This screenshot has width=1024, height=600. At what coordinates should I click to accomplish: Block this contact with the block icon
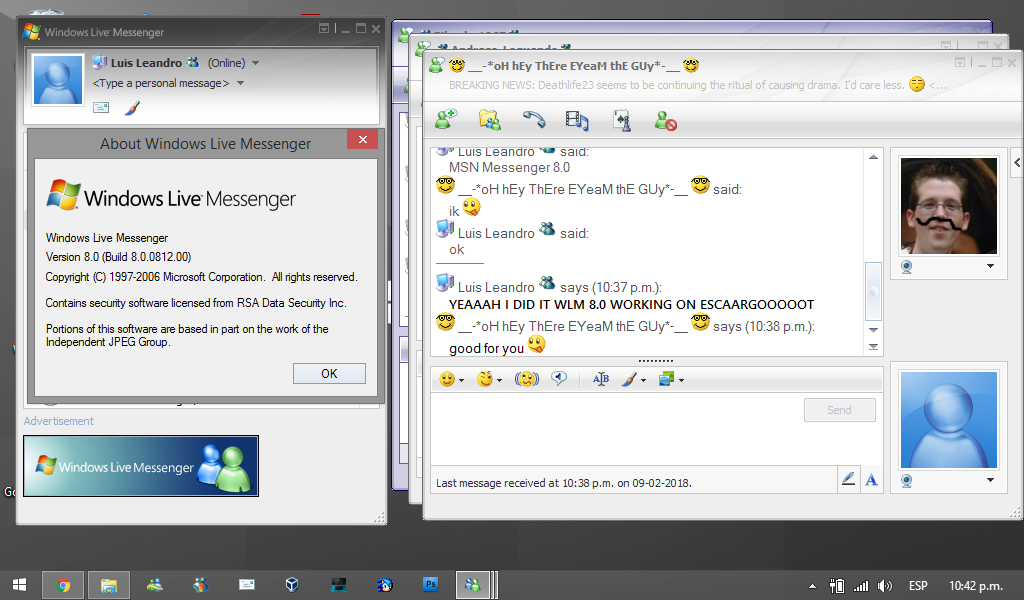(x=665, y=120)
